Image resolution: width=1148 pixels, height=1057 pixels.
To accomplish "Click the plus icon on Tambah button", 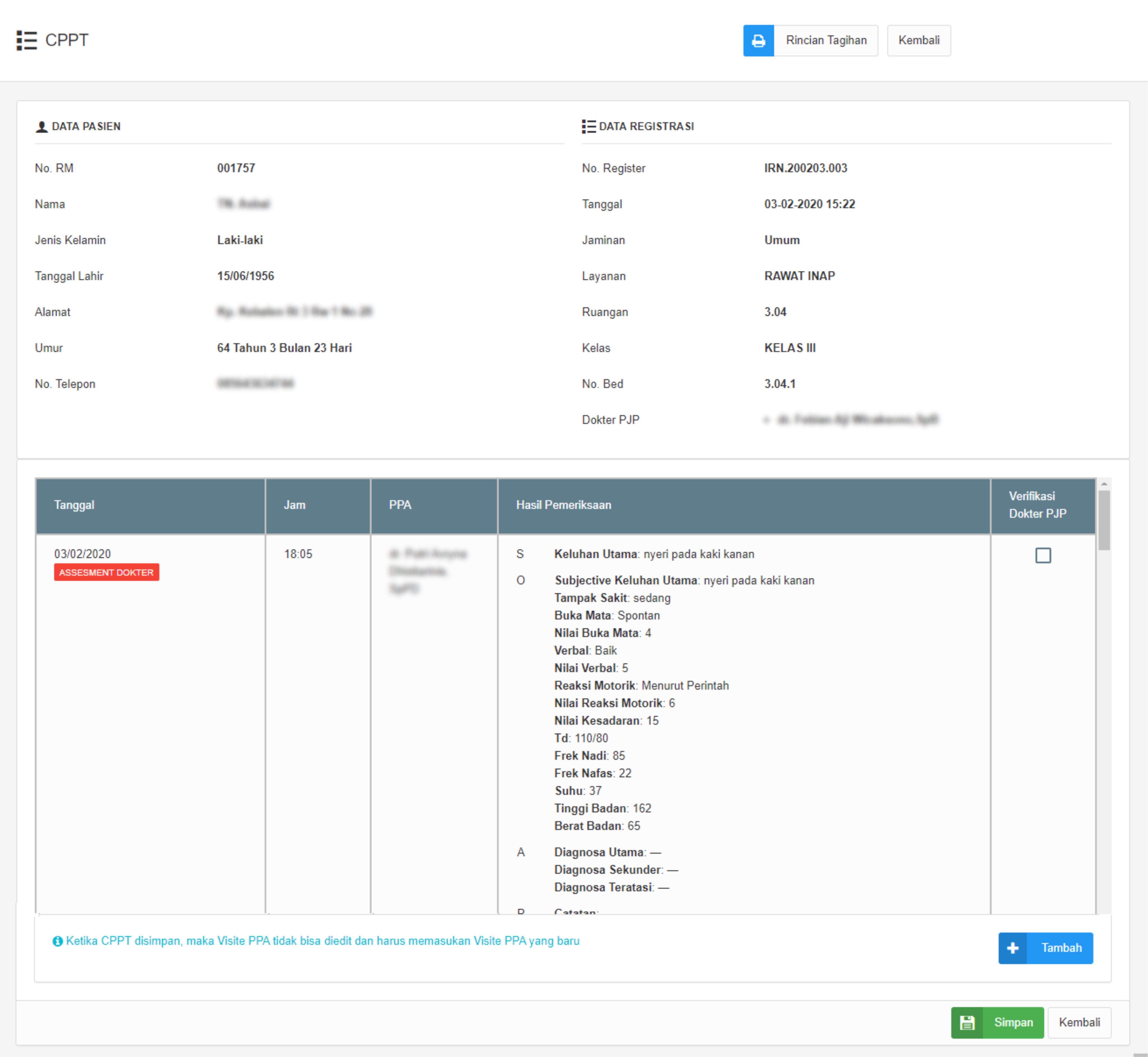I will coord(1012,948).
